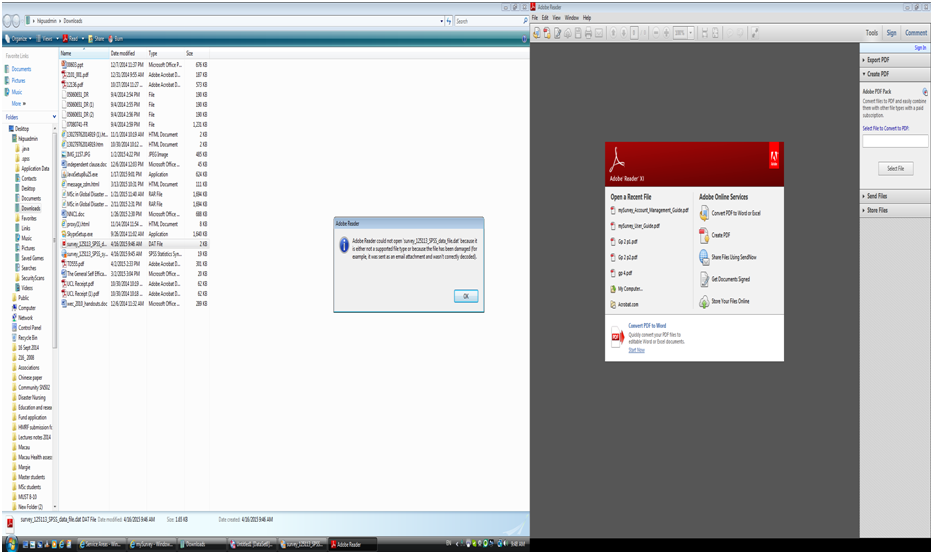The width and height of the screenshot is (933, 554).
Task: Click the Open file icon in Reader toolbar
Action: pos(537,33)
